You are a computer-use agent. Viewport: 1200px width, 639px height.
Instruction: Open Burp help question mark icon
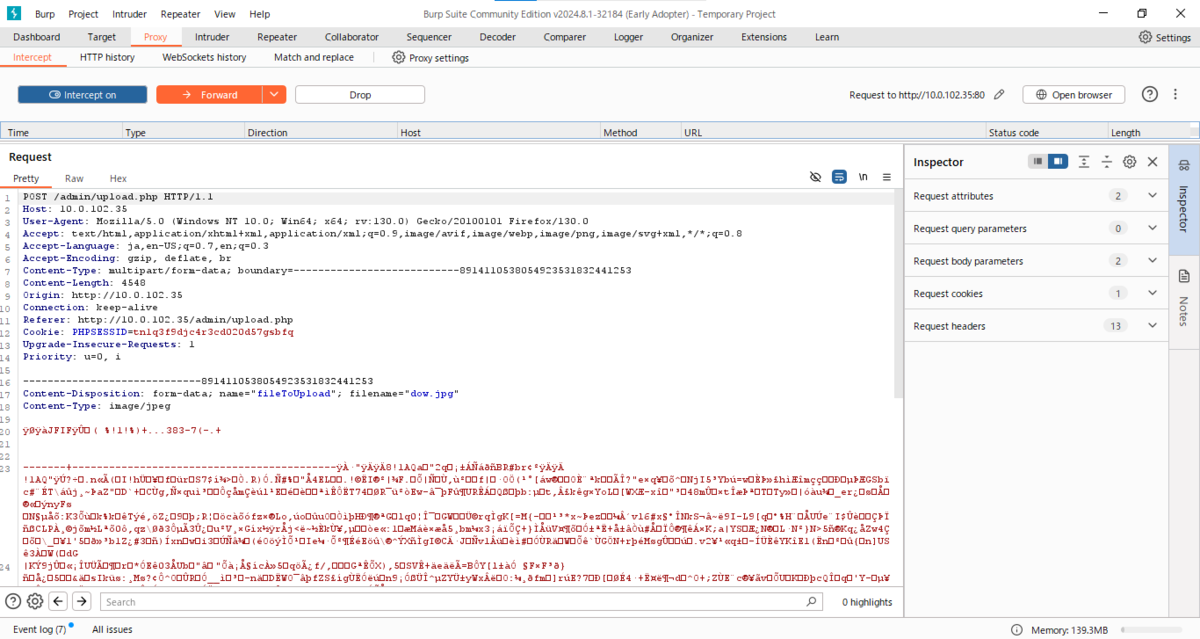(x=1150, y=94)
